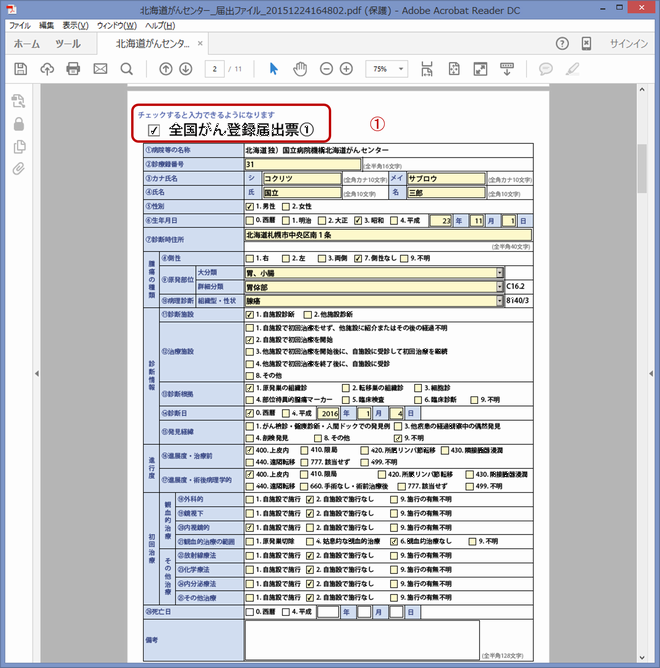Image resolution: width=660 pixels, height=668 pixels.
Task: Open the copy pages sidebar icon
Action: [19, 147]
